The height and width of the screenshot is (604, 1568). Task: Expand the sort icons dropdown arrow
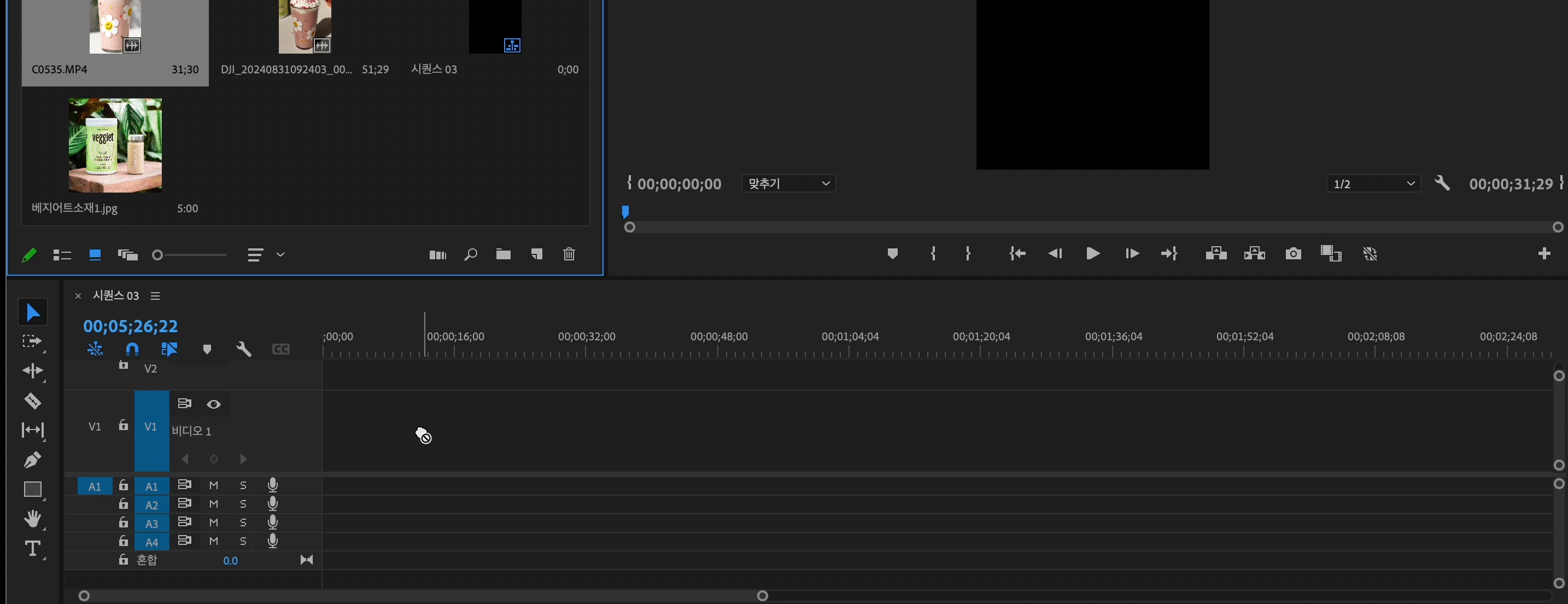280,254
